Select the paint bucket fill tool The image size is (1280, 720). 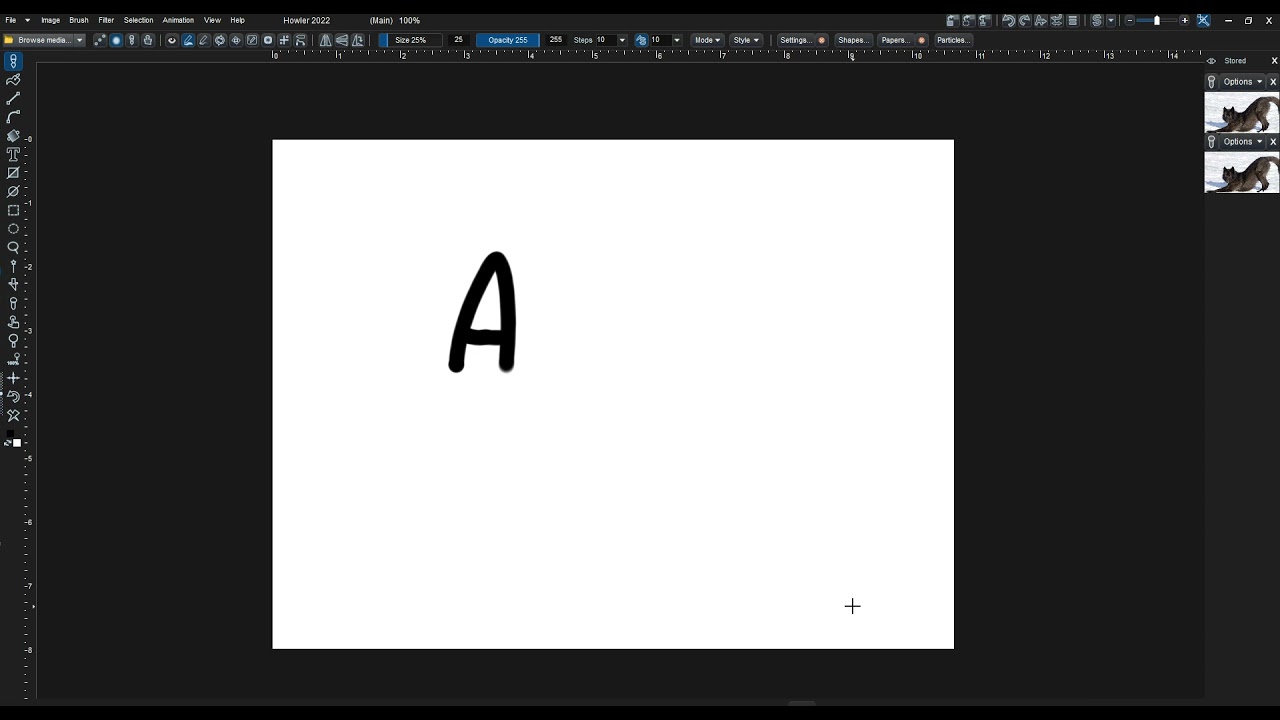pos(13,136)
